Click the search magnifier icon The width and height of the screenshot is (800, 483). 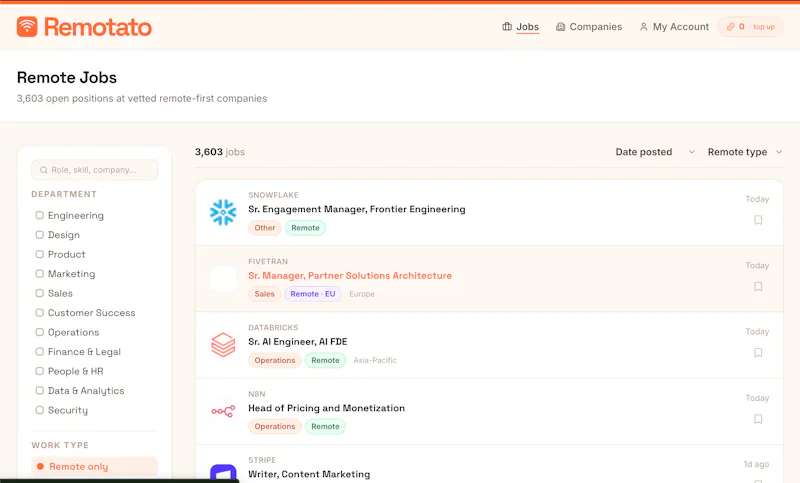[x=43, y=170]
